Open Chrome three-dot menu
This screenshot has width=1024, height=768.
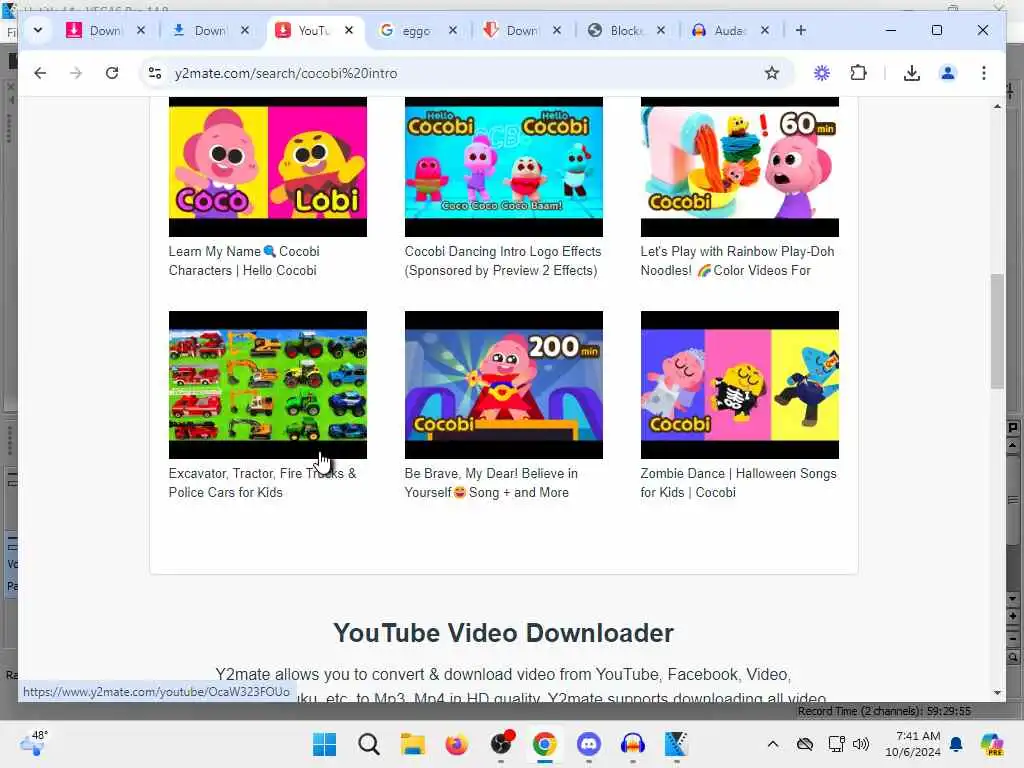click(984, 73)
